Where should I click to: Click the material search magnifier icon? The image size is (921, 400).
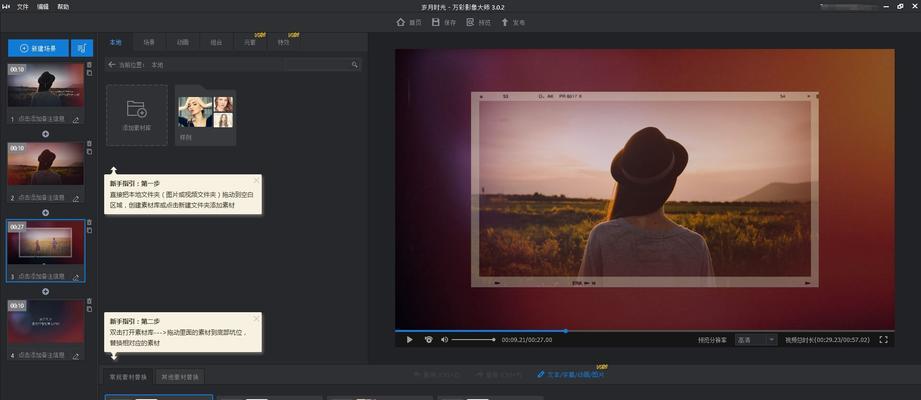pyautogui.click(x=355, y=65)
